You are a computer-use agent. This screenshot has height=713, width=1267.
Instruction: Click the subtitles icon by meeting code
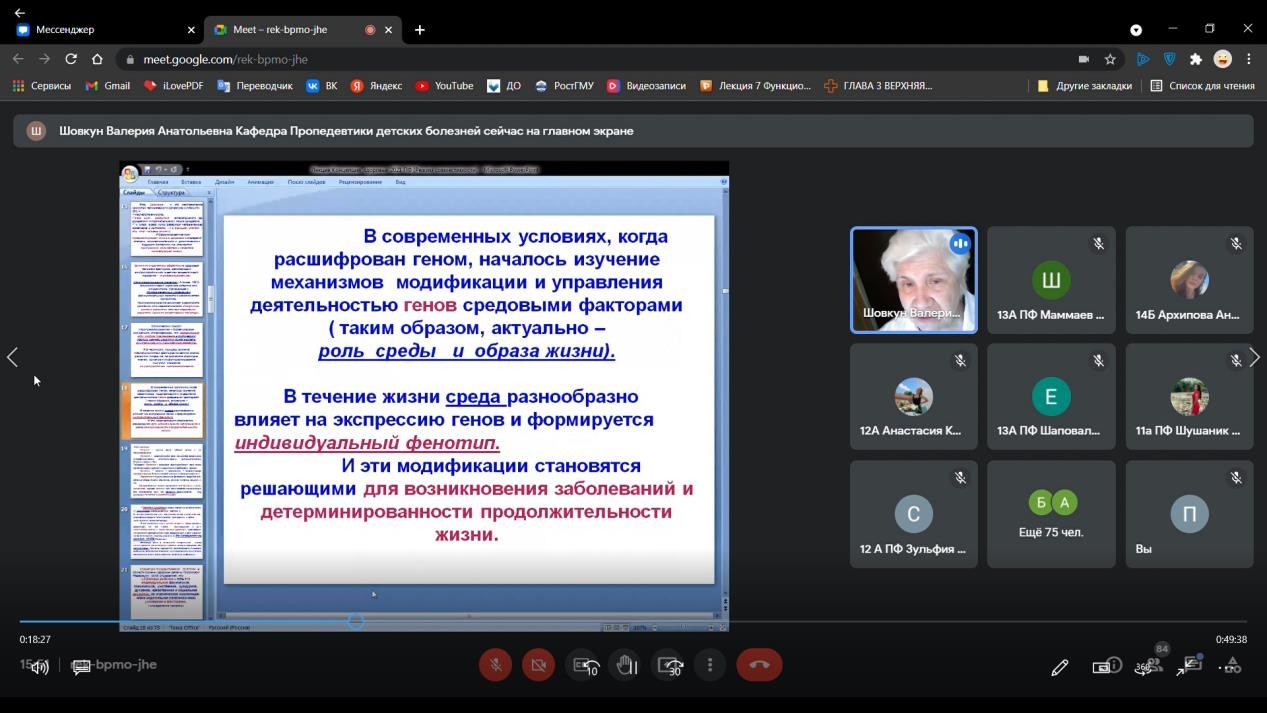click(82, 666)
